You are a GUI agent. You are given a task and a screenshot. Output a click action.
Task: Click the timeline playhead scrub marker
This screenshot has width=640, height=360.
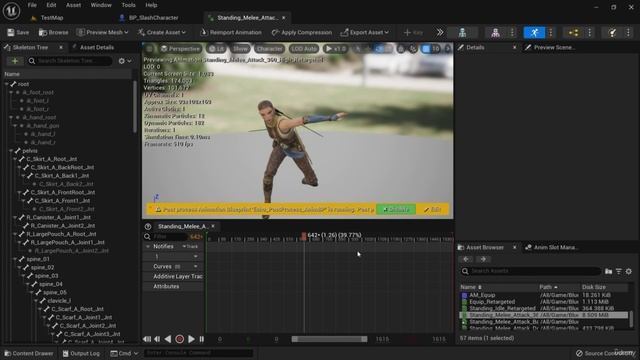(x=304, y=236)
